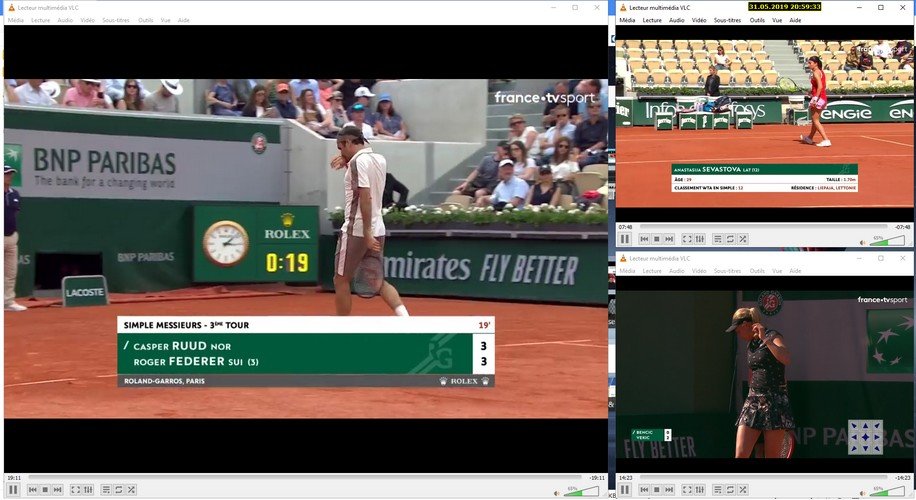
Task: Jump to next media in Bencic-Vekic window
Action: (669, 489)
